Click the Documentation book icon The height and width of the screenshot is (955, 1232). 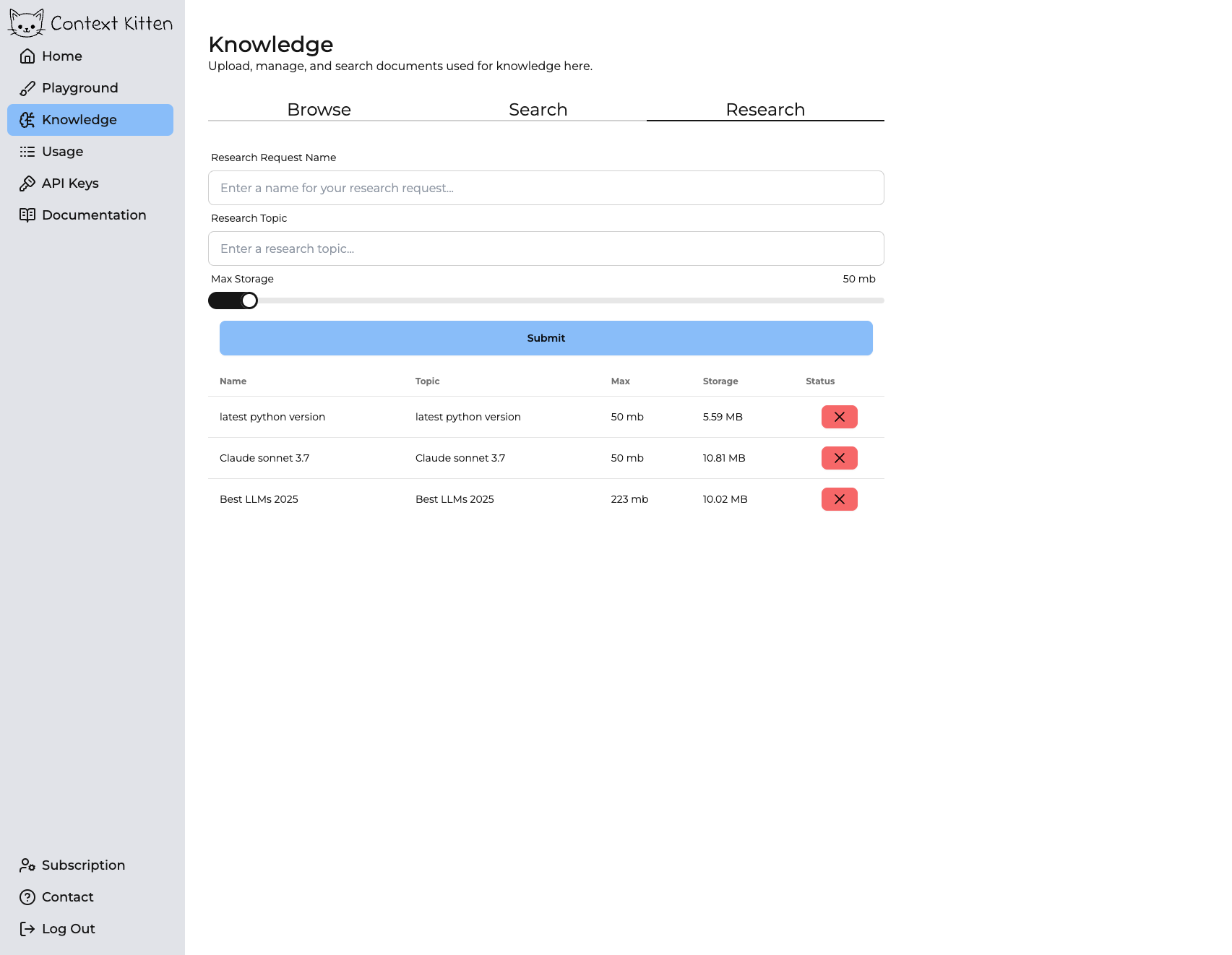pyautogui.click(x=27, y=215)
